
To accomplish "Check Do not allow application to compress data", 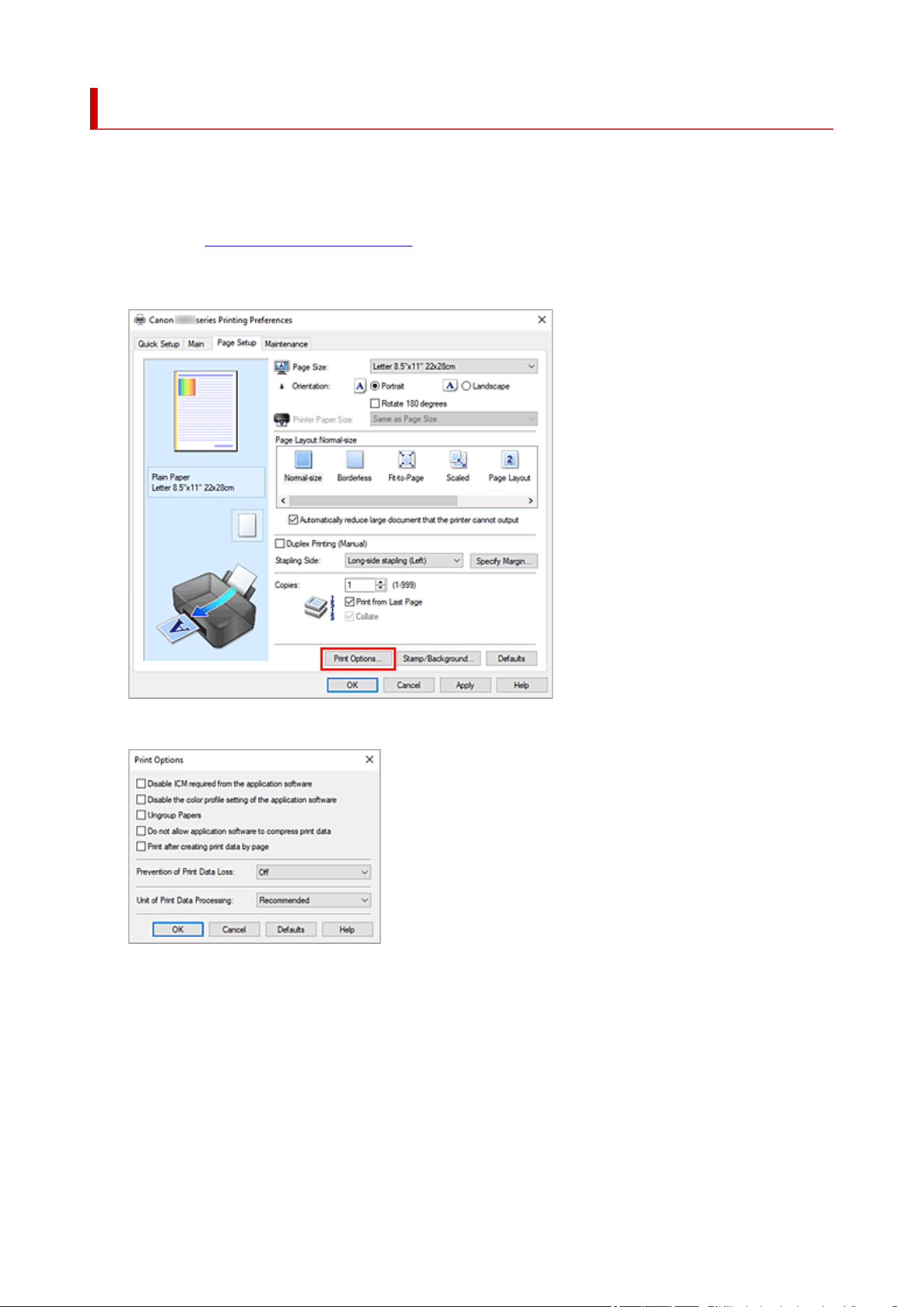I will 141,832.
